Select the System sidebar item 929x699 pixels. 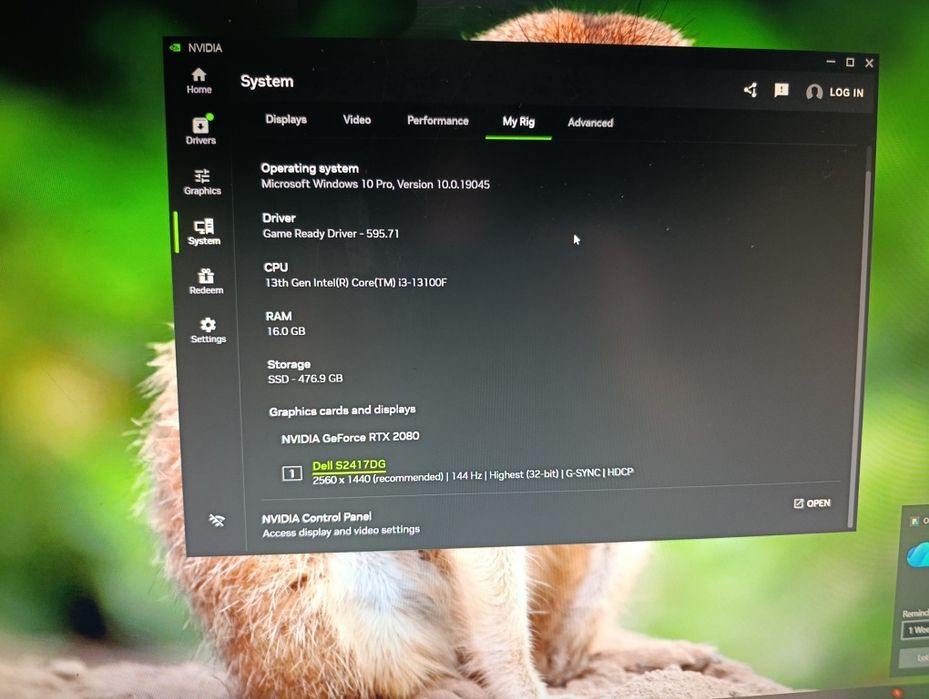204,232
